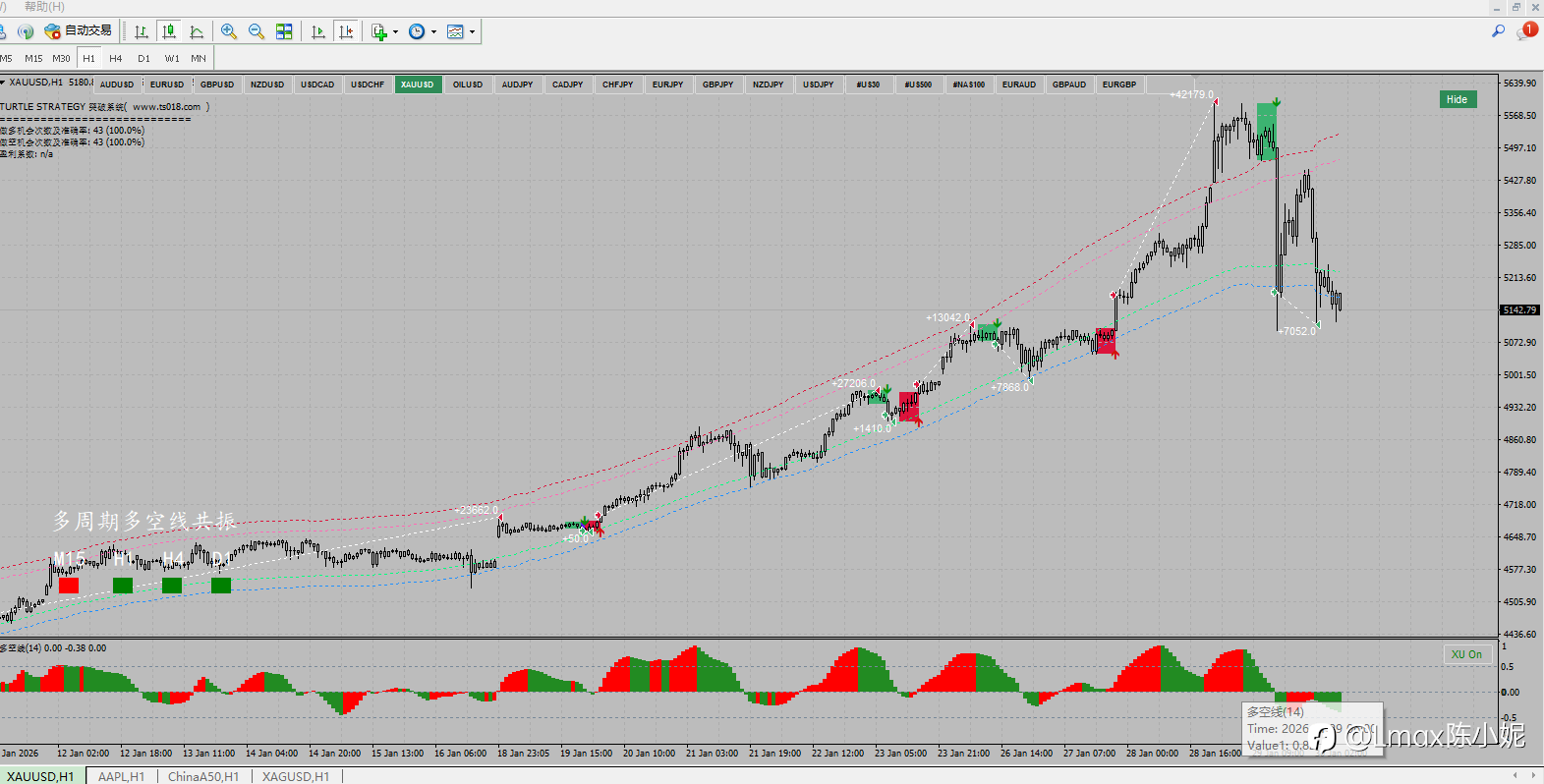Load the EURJPY symbol button
The width and height of the screenshot is (1544, 784).
click(x=668, y=84)
